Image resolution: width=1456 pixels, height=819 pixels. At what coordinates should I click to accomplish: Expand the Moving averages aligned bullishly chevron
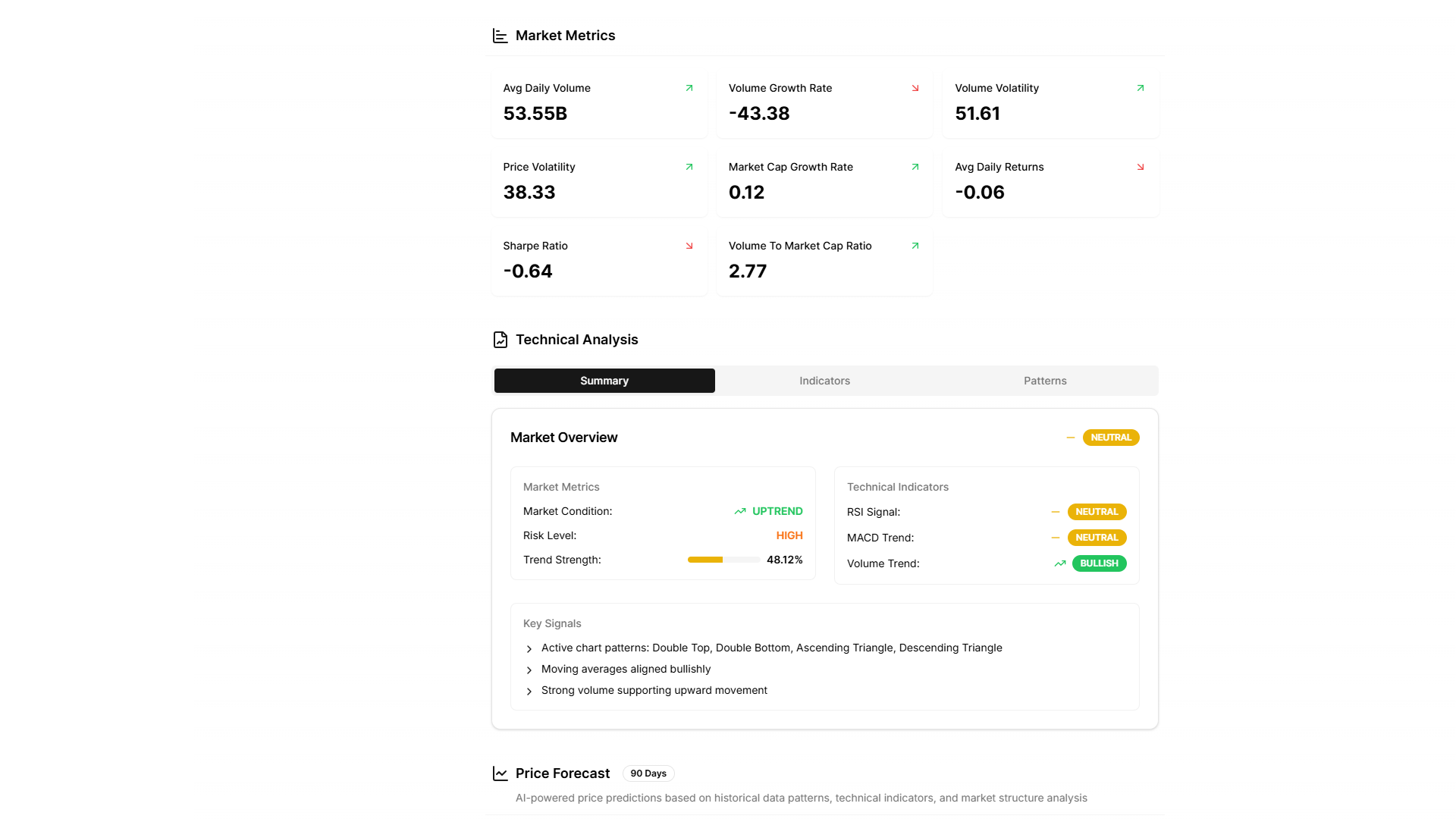coord(529,670)
